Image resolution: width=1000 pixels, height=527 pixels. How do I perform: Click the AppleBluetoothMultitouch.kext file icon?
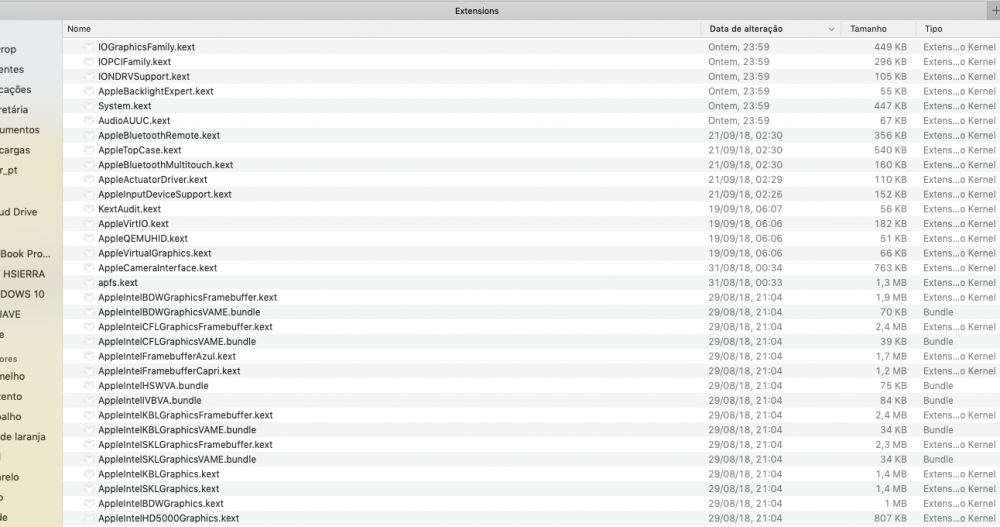(89, 165)
